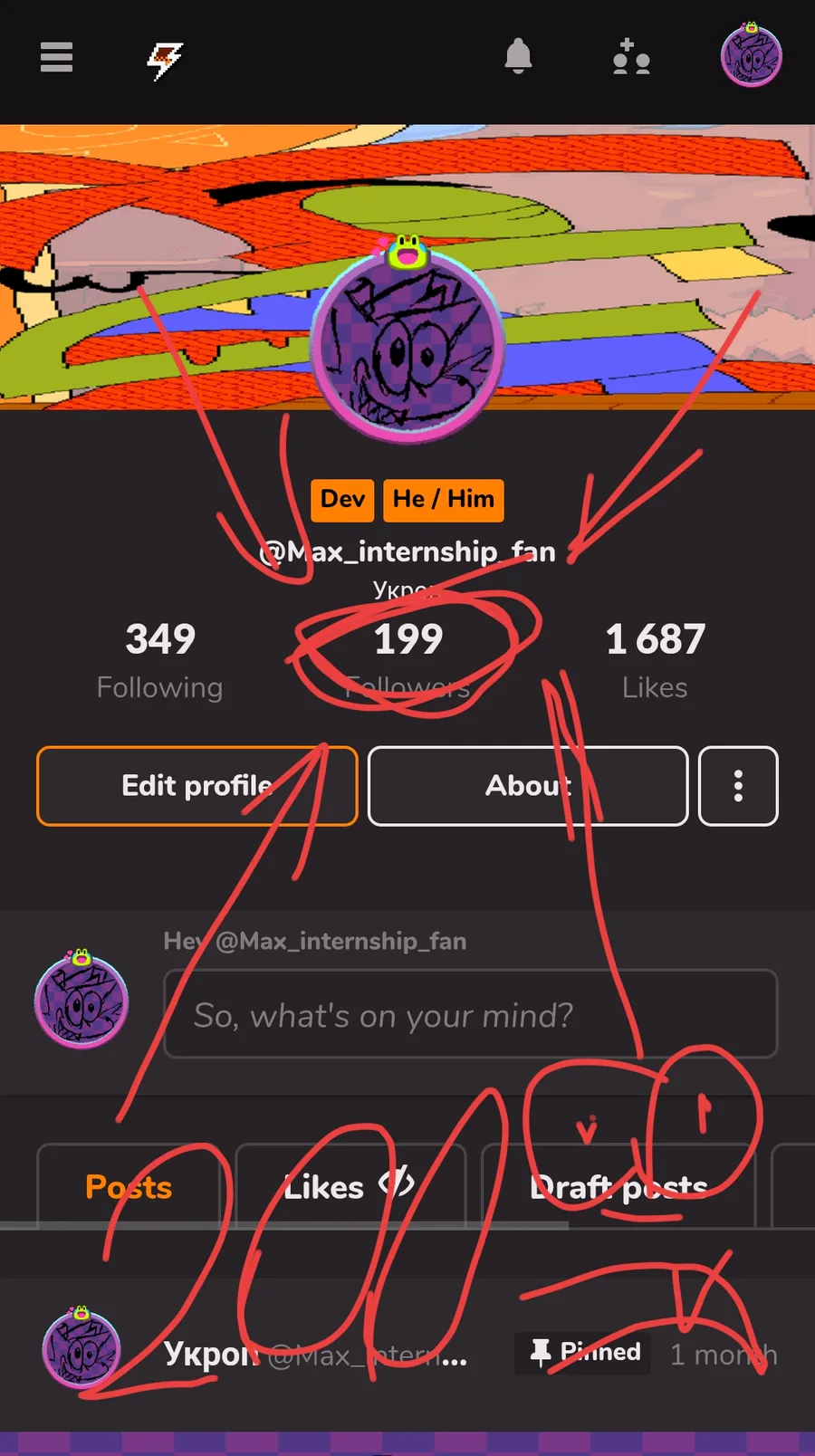The width and height of the screenshot is (815, 1456).
Task: Open the 349 Following list
Action: click(160, 661)
